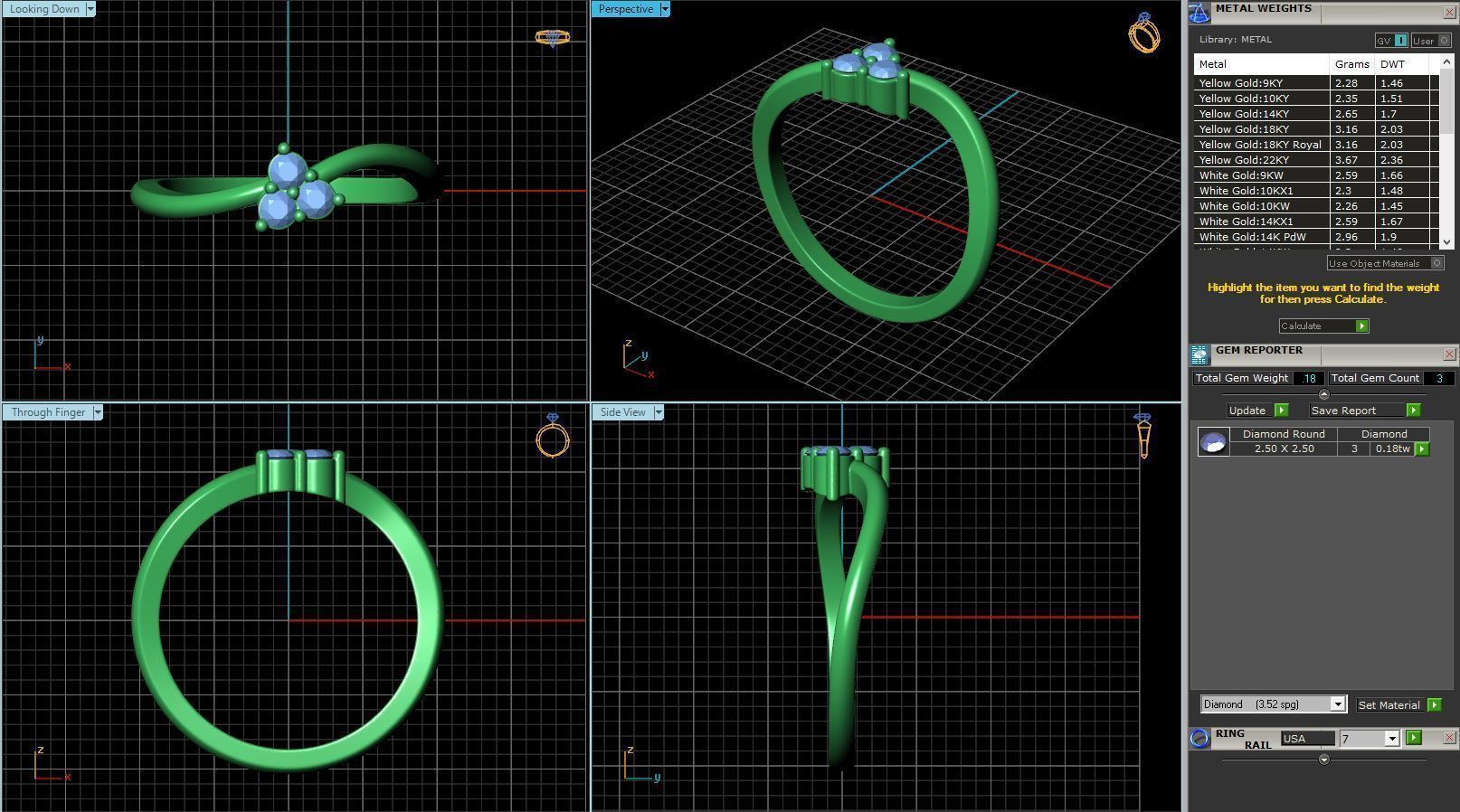Select the White Gold:14K PdW row
1460x812 pixels.
pyautogui.click(x=1316, y=236)
